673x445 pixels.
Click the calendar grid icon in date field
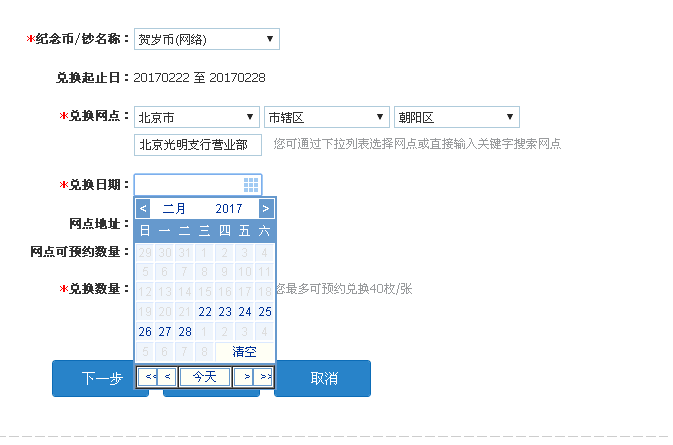[x=251, y=184]
